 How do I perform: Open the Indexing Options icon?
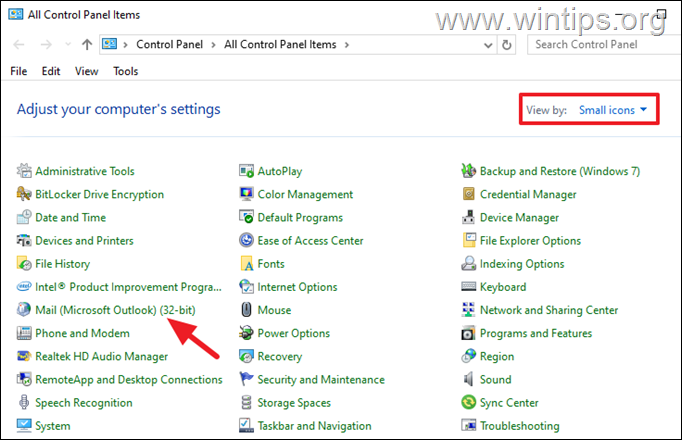(x=469, y=263)
